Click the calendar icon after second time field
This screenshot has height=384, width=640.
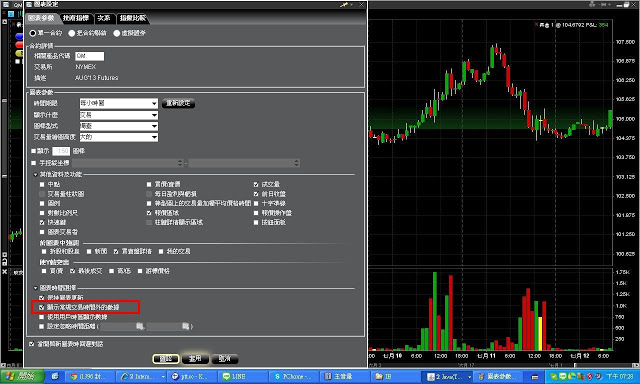click(x=185, y=326)
